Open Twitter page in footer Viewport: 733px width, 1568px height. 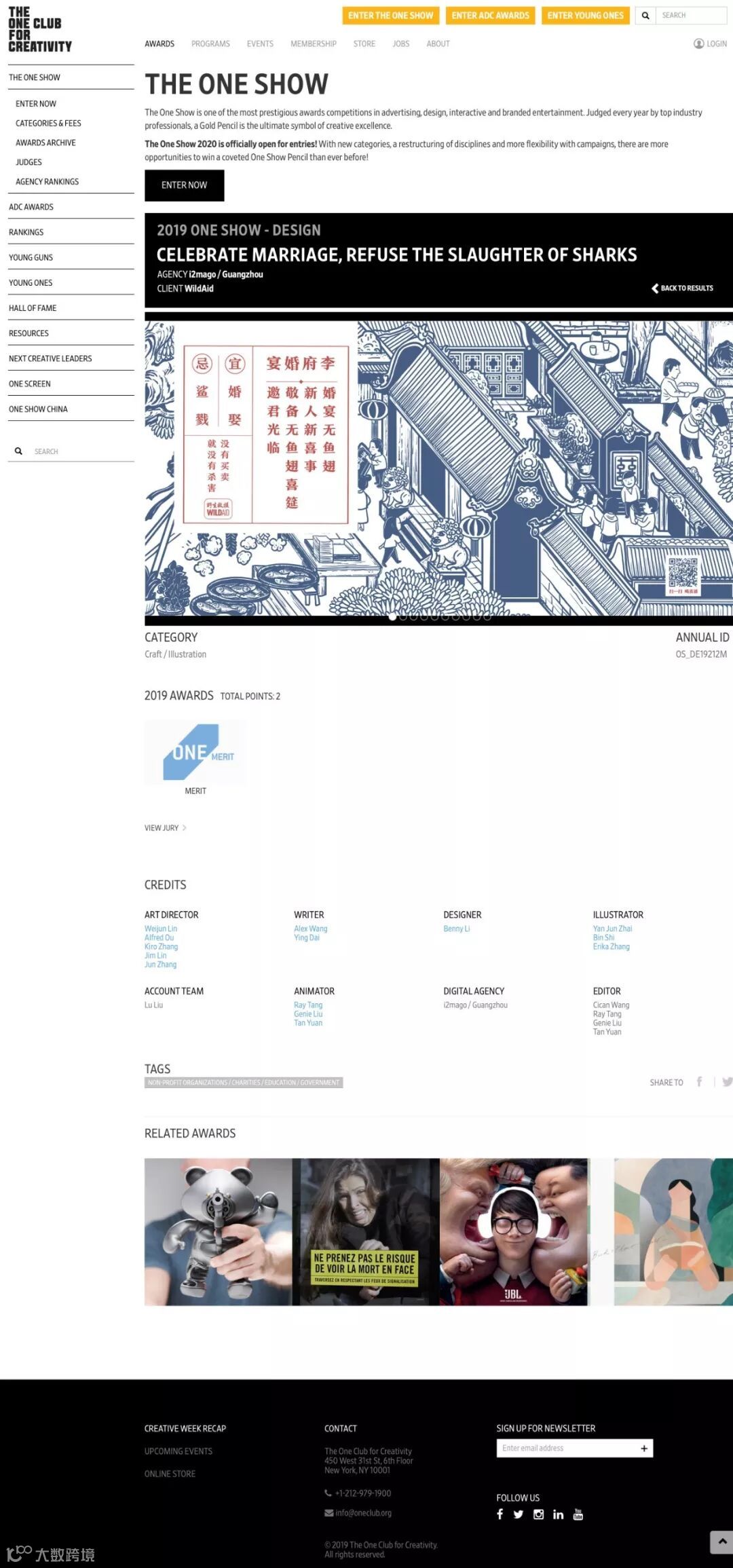(x=519, y=1514)
